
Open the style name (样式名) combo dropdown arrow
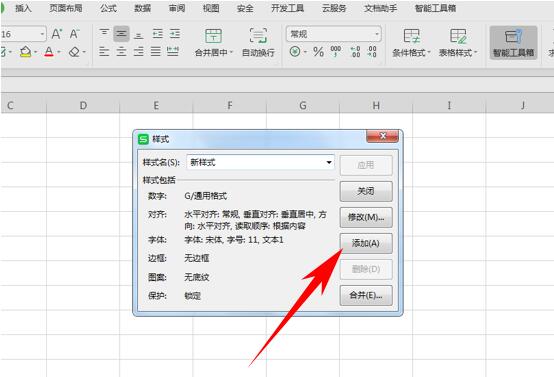[329, 163]
